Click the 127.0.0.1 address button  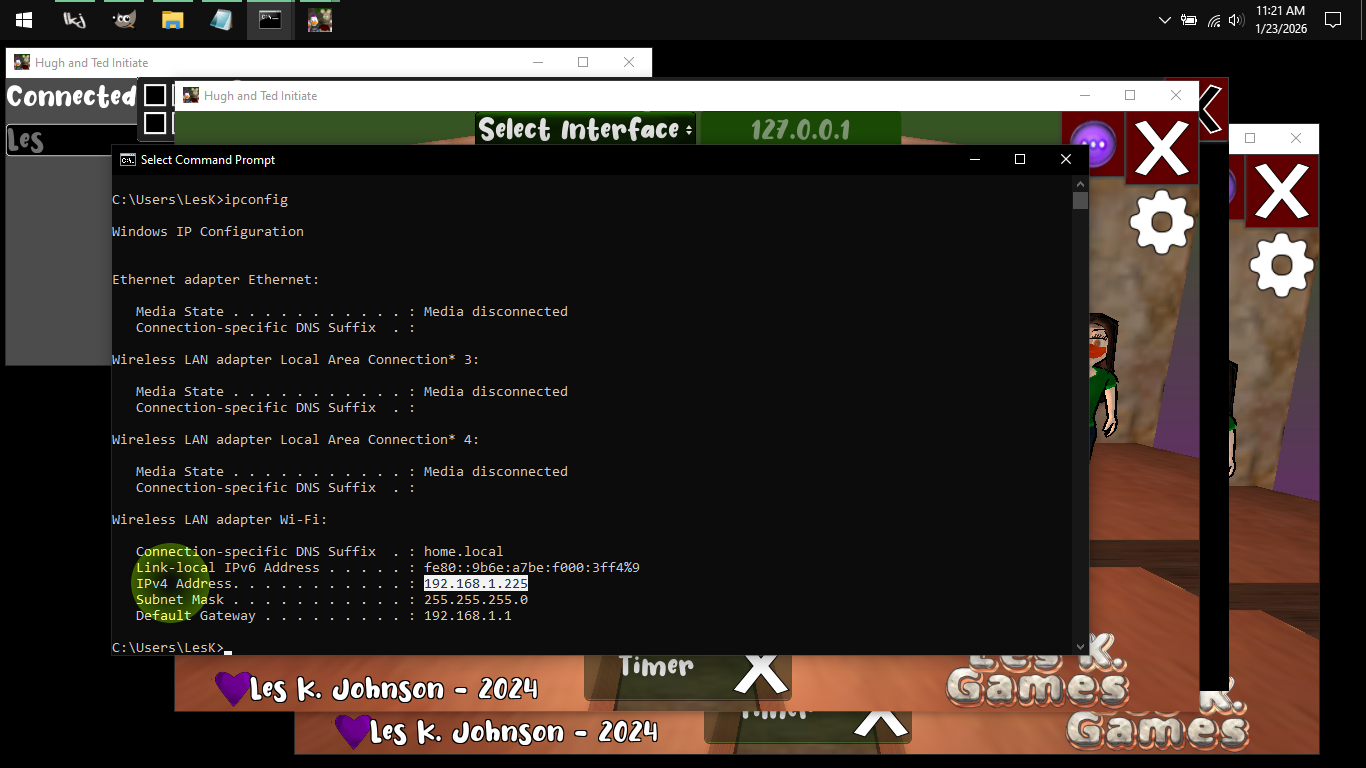pos(799,129)
